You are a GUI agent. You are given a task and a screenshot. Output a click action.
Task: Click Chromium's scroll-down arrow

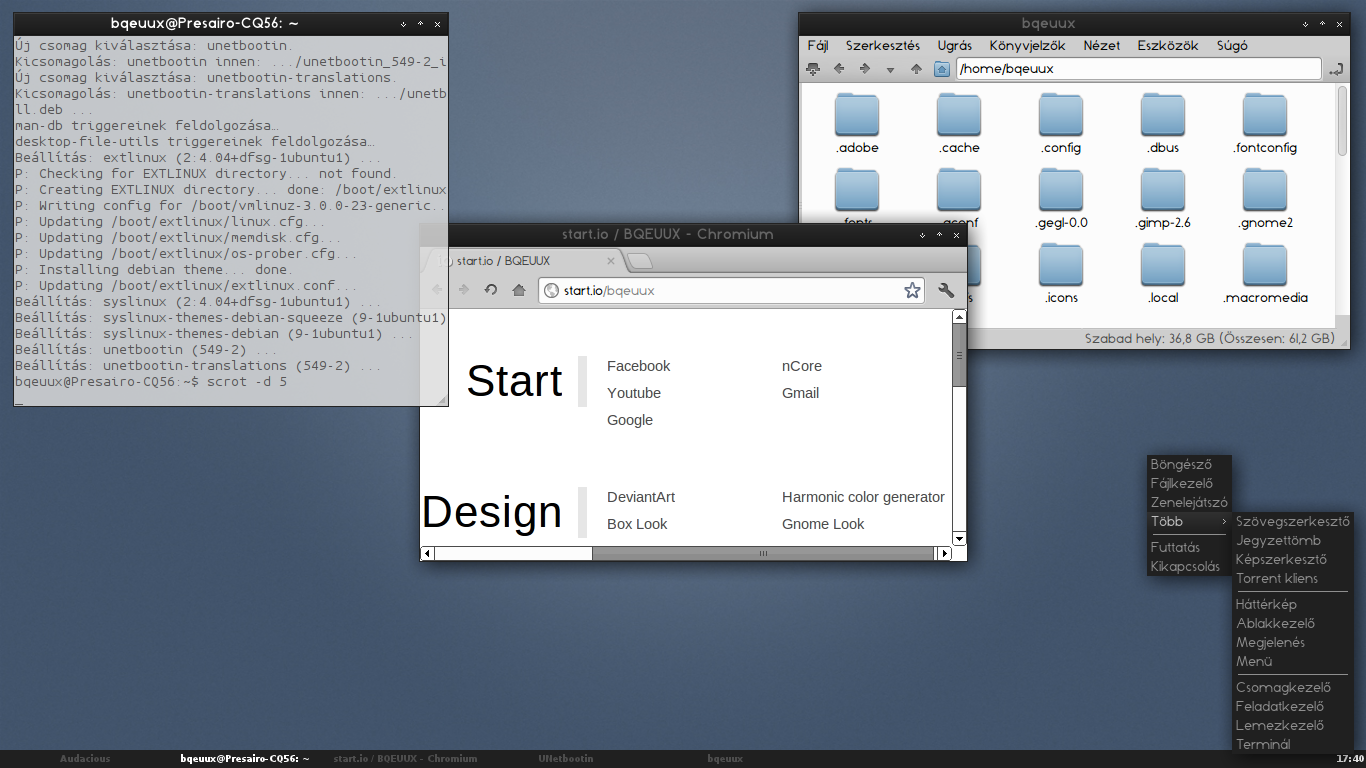pyautogui.click(x=959, y=538)
